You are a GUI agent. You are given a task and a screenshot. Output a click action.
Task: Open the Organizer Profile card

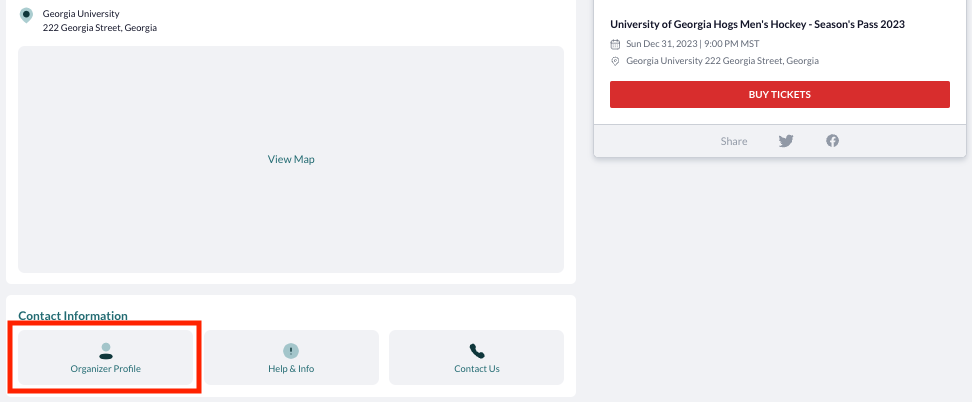[105, 357]
